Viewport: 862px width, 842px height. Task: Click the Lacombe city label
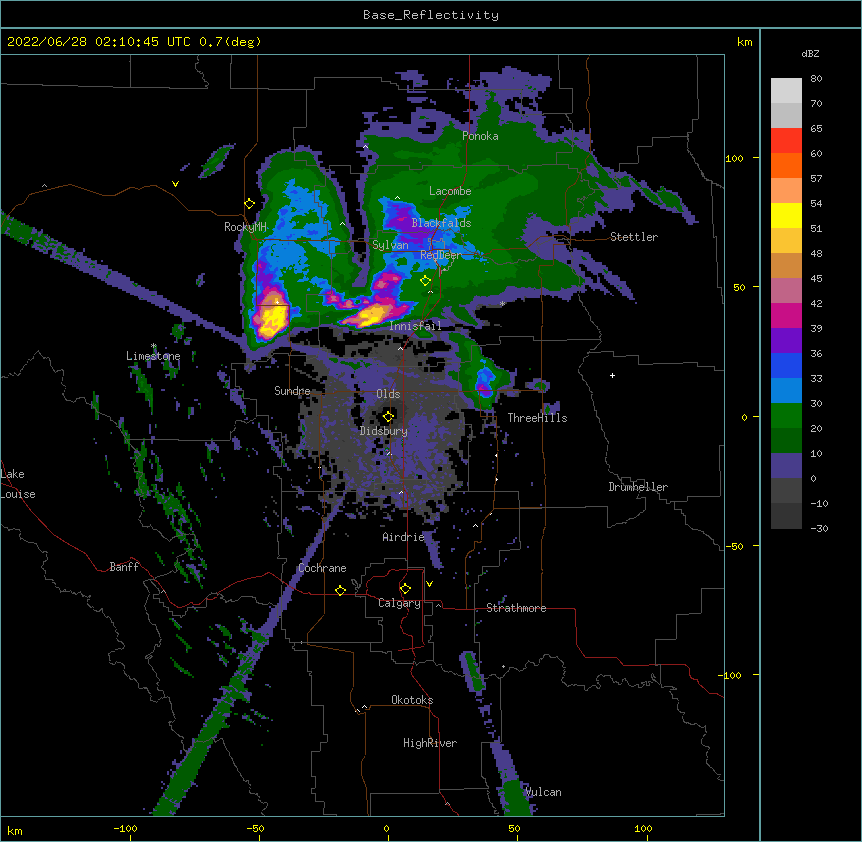point(450,191)
